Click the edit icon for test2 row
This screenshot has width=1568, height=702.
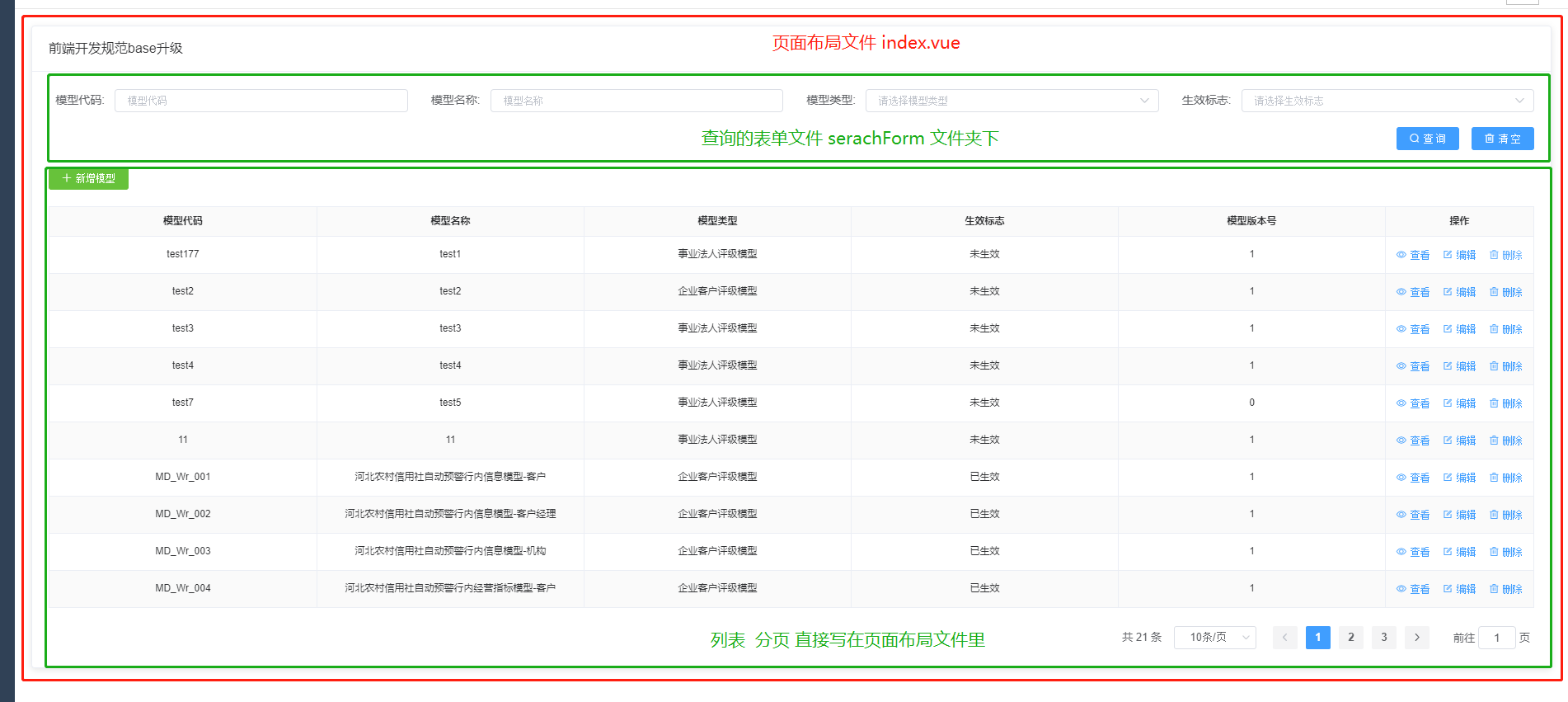click(x=1448, y=292)
